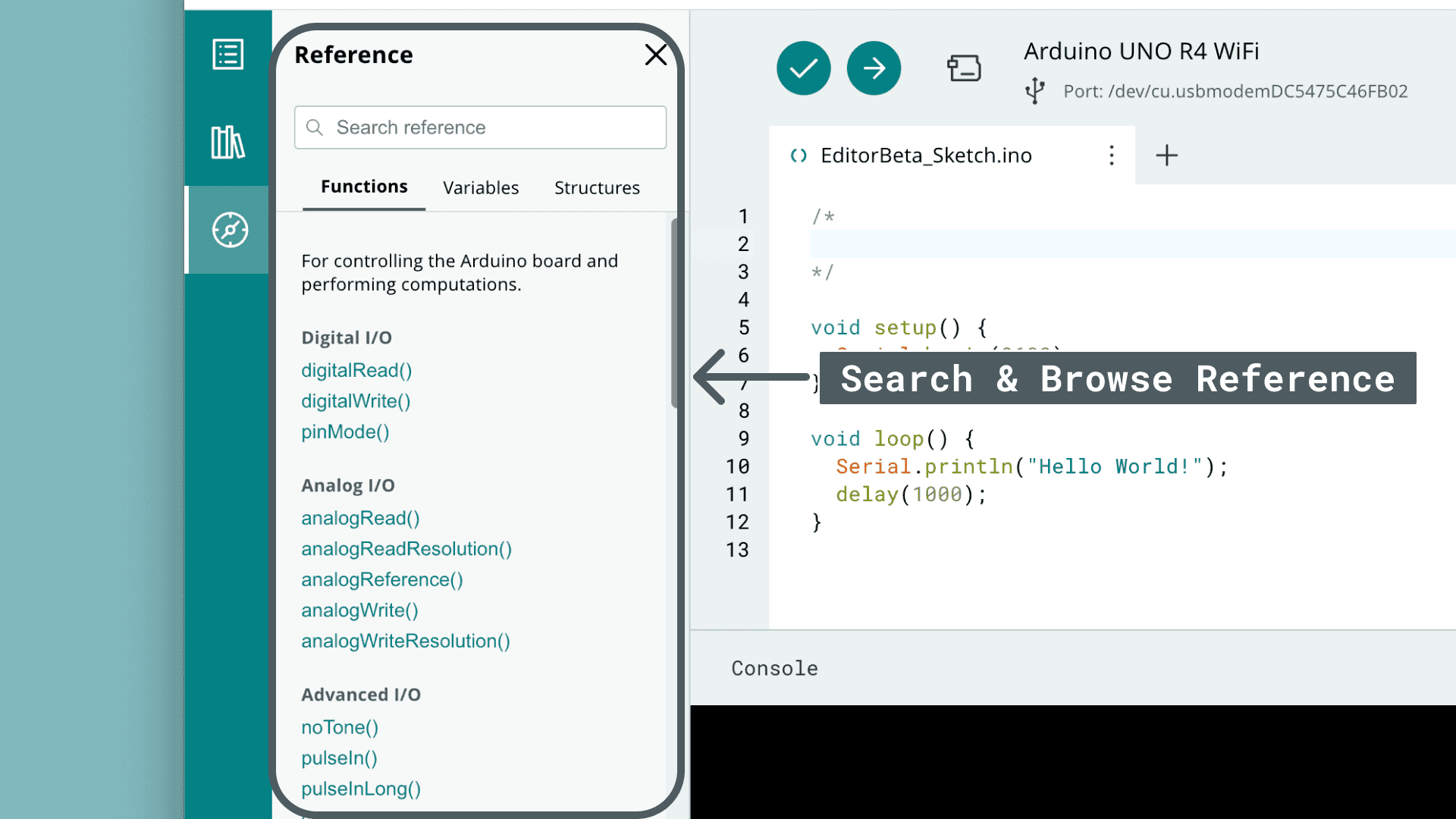Click the Reference compass icon
Image resolution: width=1456 pixels, height=819 pixels.
[230, 230]
